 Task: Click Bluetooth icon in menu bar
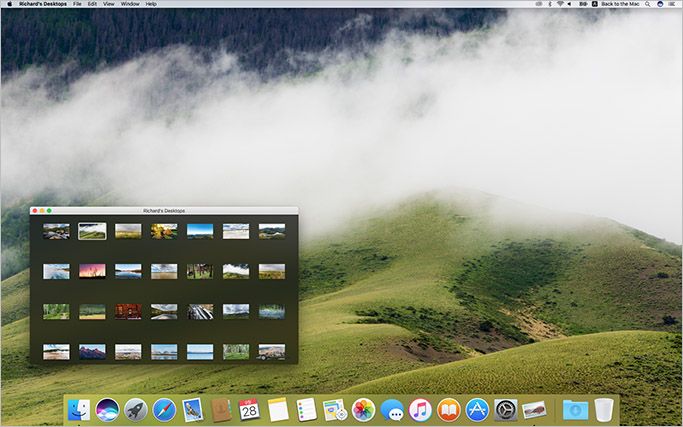pyautogui.click(x=550, y=4)
